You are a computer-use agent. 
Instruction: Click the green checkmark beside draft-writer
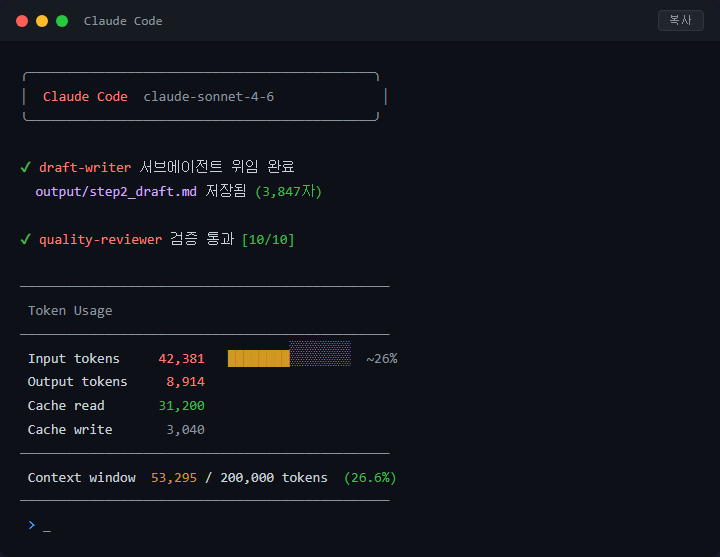tap(26, 167)
